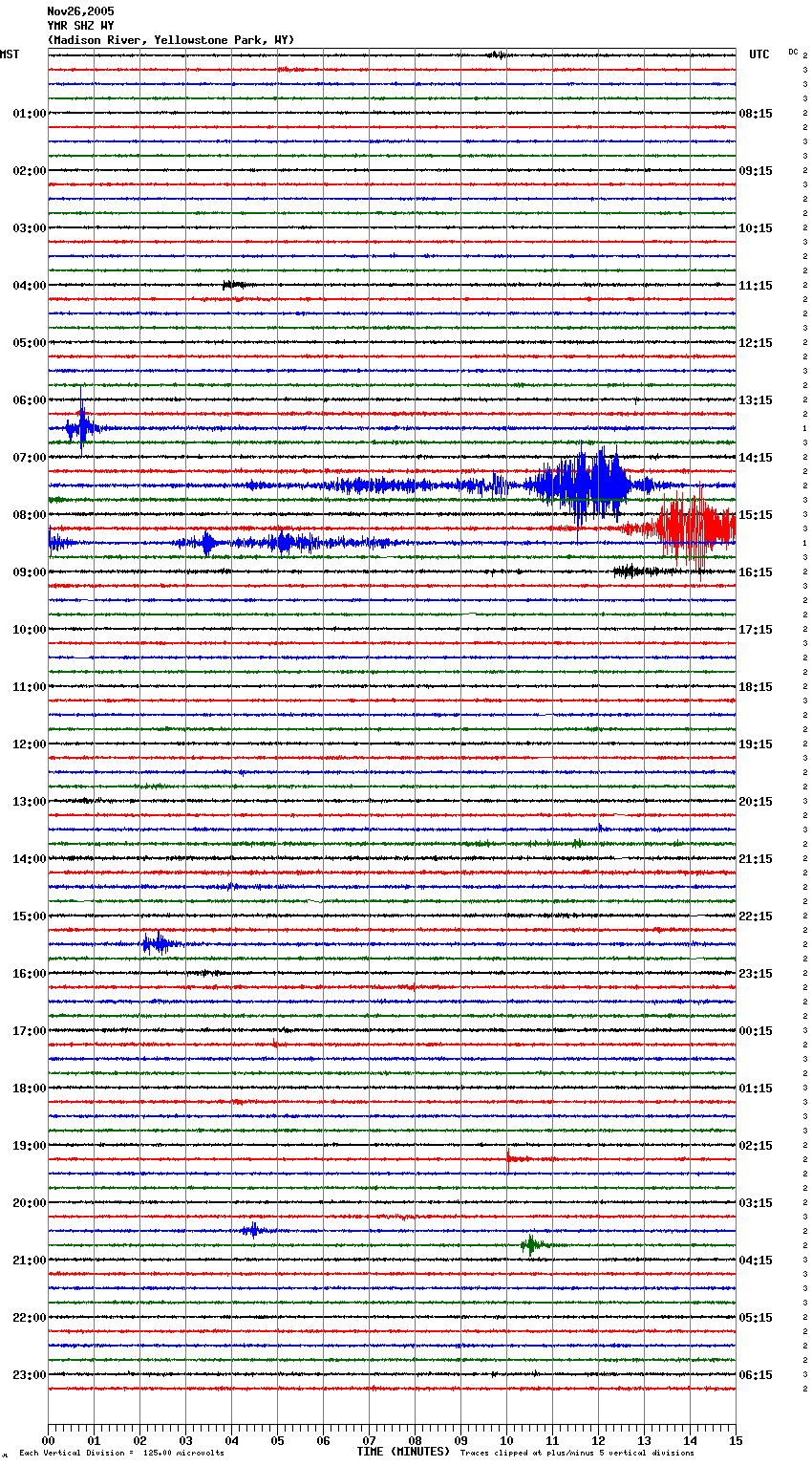Click the date label Nov26,2005
Image resolution: width=812 pixels, height=1466 pixels.
click(x=80, y=11)
